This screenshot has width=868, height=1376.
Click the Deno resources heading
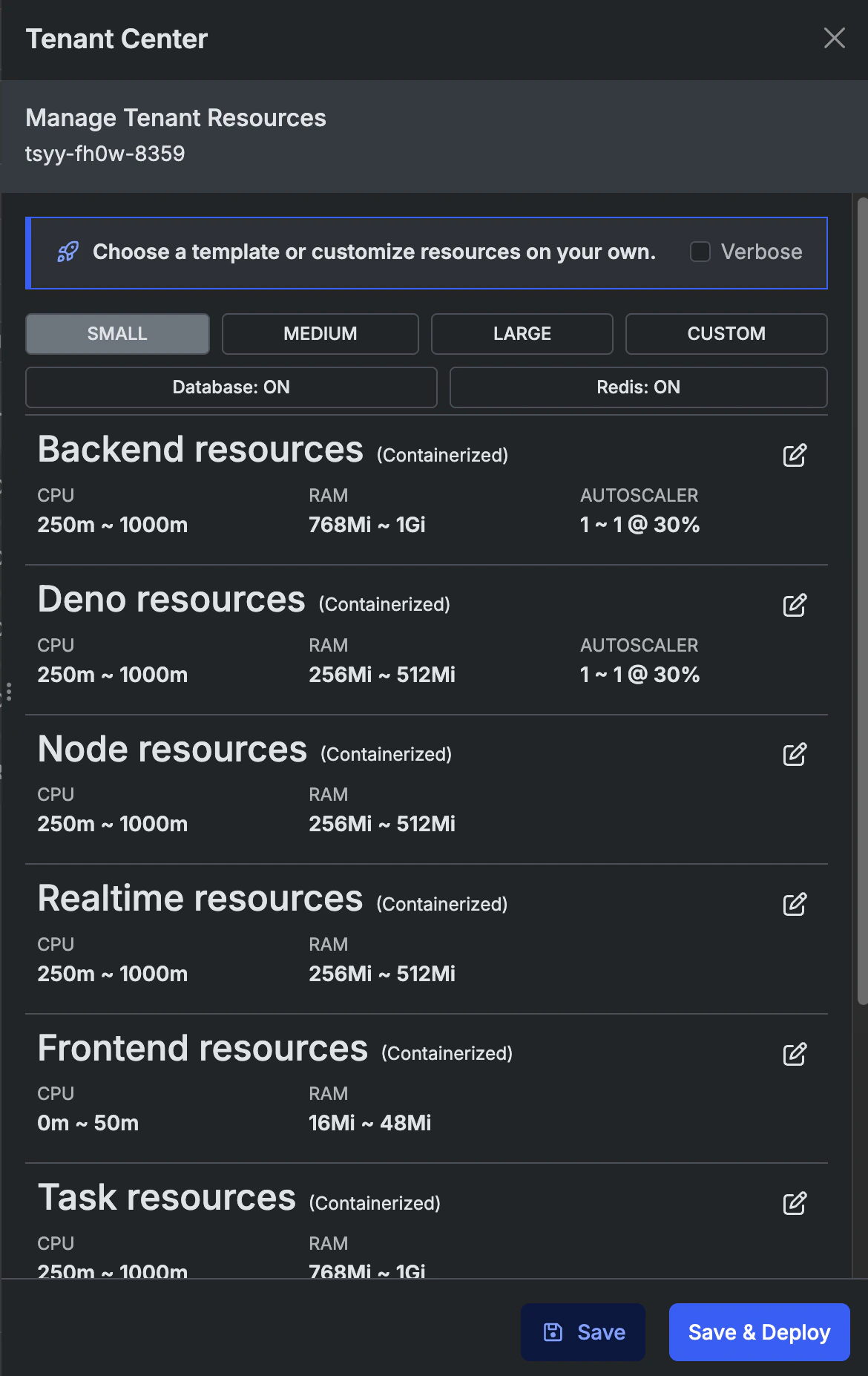[171, 600]
